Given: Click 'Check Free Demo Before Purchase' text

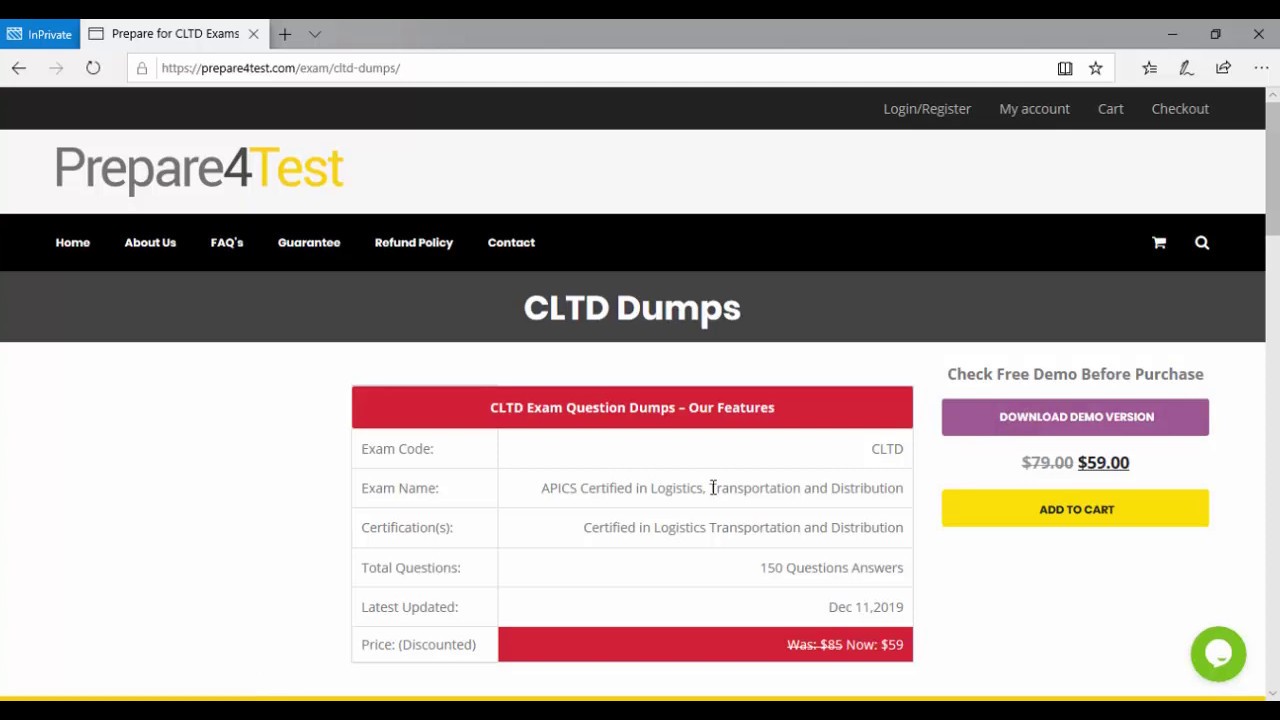Looking at the screenshot, I should click(1075, 374).
